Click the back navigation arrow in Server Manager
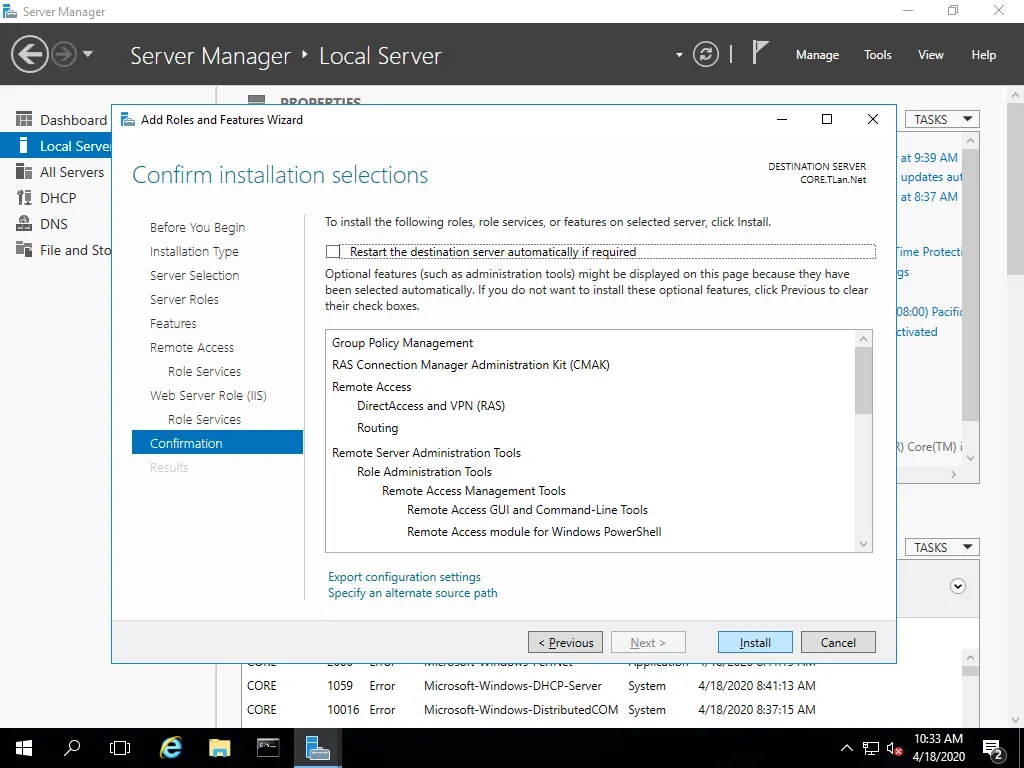1024x768 pixels. pyautogui.click(x=29, y=54)
